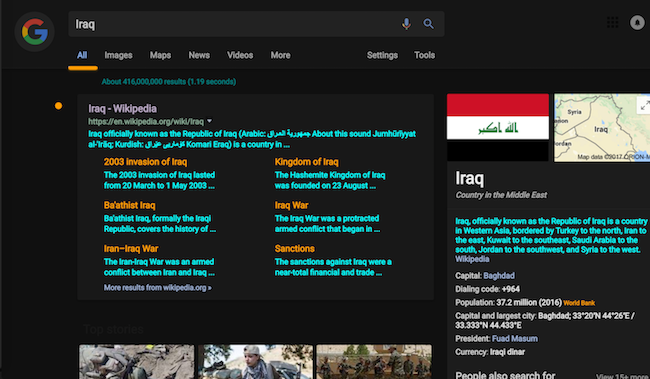The height and width of the screenshot is (379, 650).
Task: Click the first top story image
Action: click(136, 362)
